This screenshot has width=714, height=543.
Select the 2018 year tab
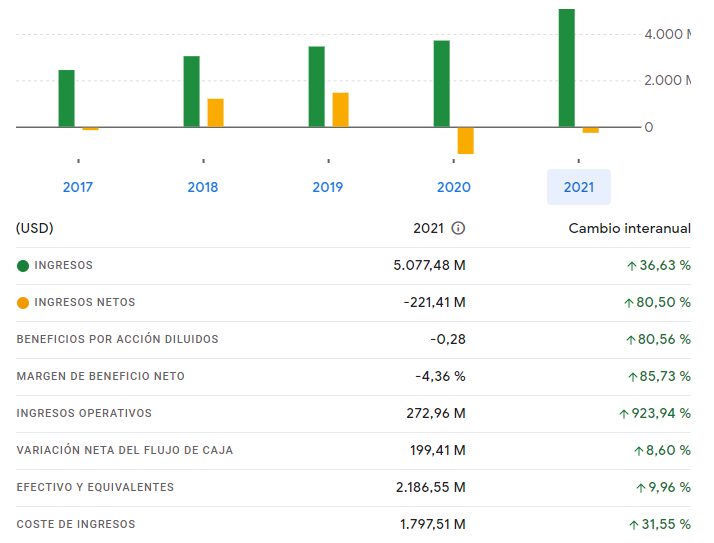point(203,187)
